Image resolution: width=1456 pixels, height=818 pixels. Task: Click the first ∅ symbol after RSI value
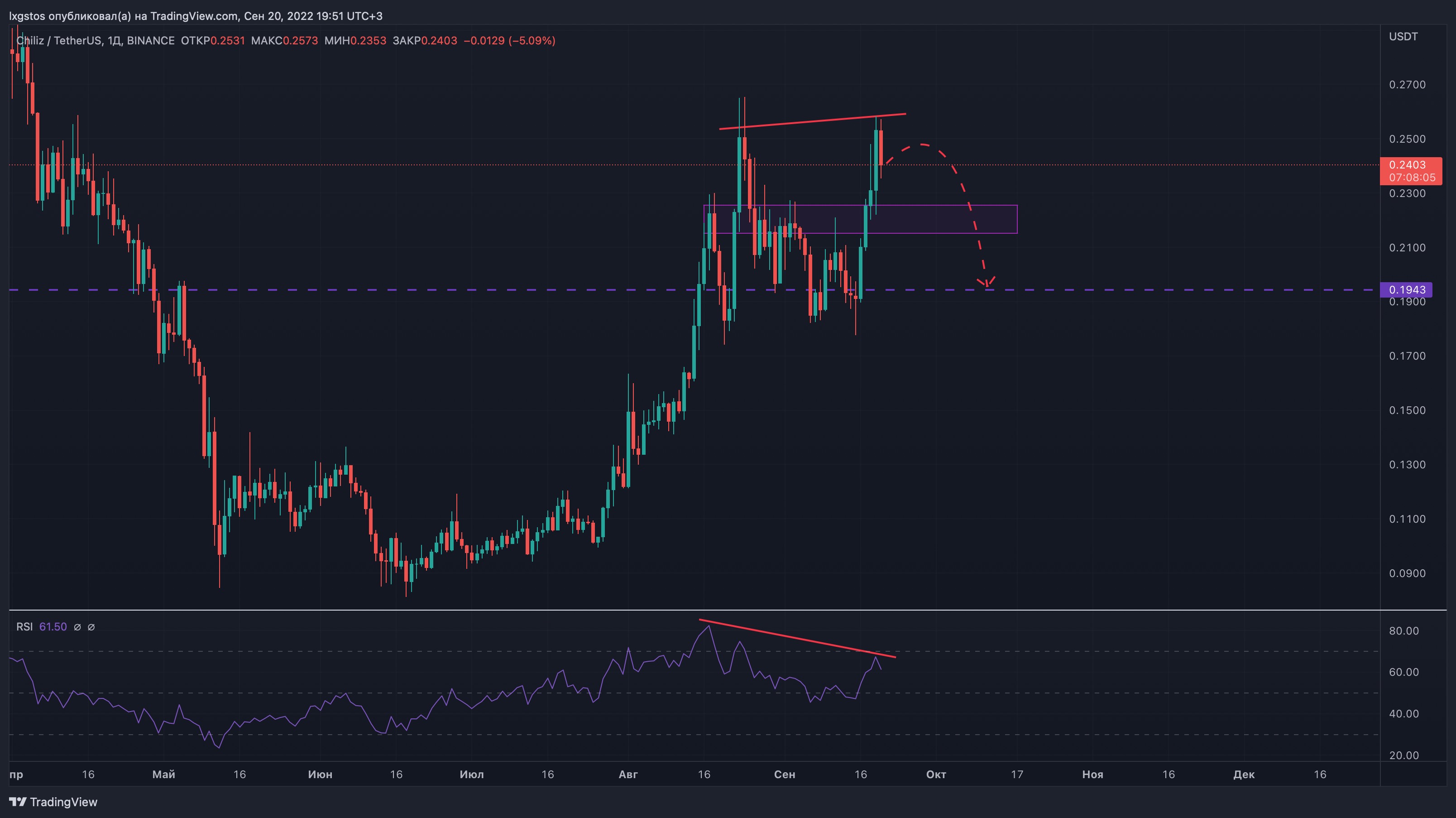coord(77,627)
